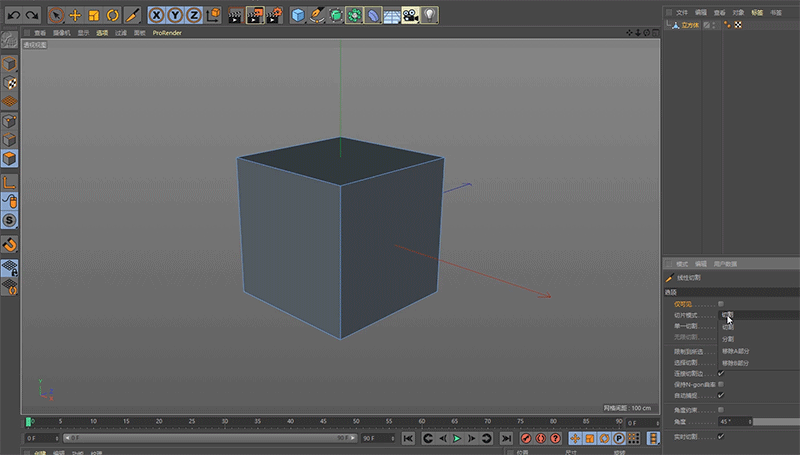This screenshot has width=800, height=455.
Task: Toggle snapping magnet icon
Action: [x=9, y=244]
